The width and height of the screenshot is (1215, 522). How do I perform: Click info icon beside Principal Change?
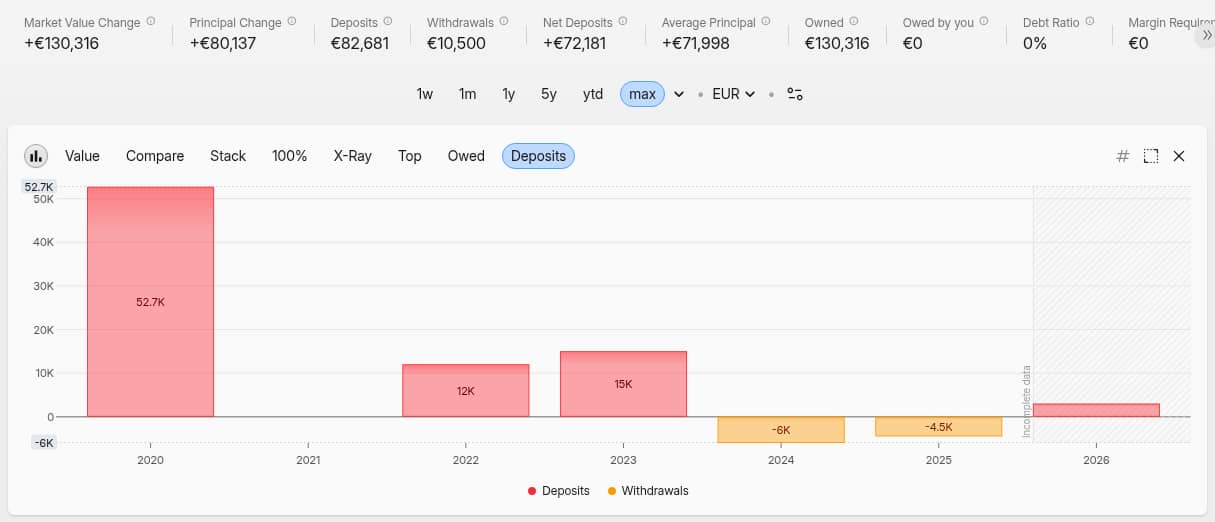[292, 21]
